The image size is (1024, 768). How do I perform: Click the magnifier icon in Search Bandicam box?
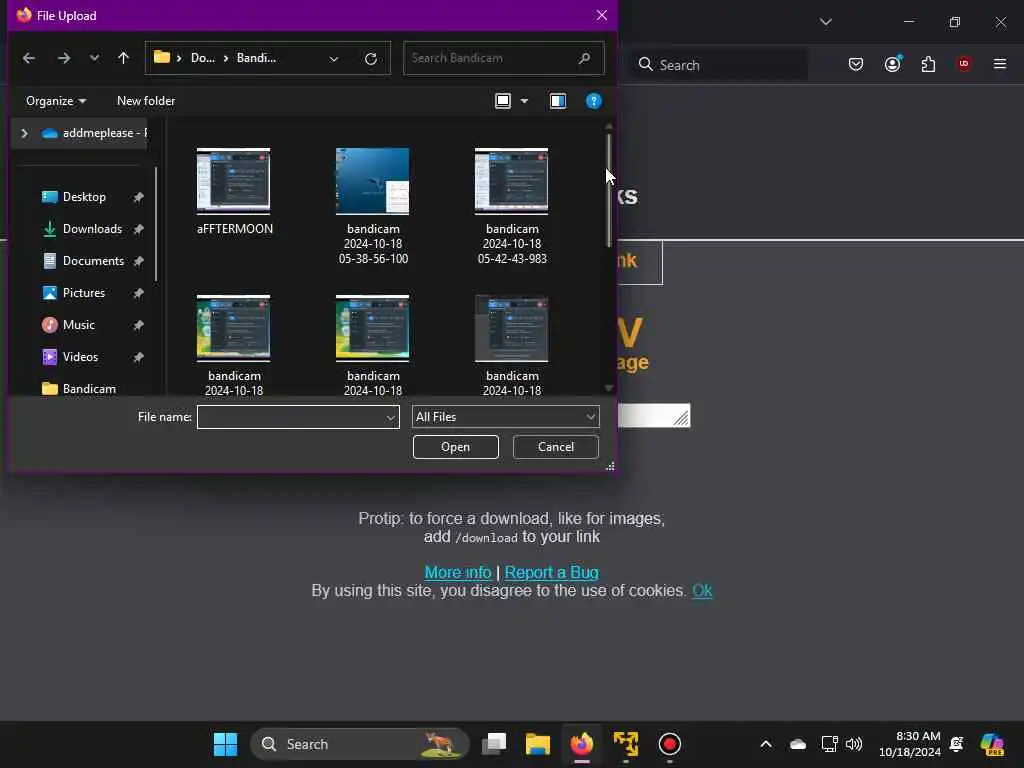point(584,58)
